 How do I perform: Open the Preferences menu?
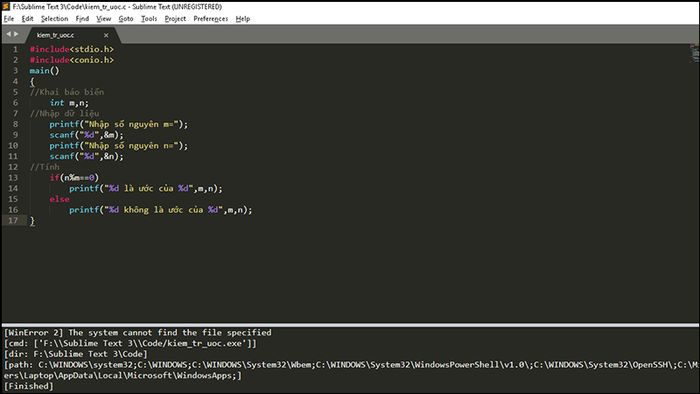coord(210,19)
